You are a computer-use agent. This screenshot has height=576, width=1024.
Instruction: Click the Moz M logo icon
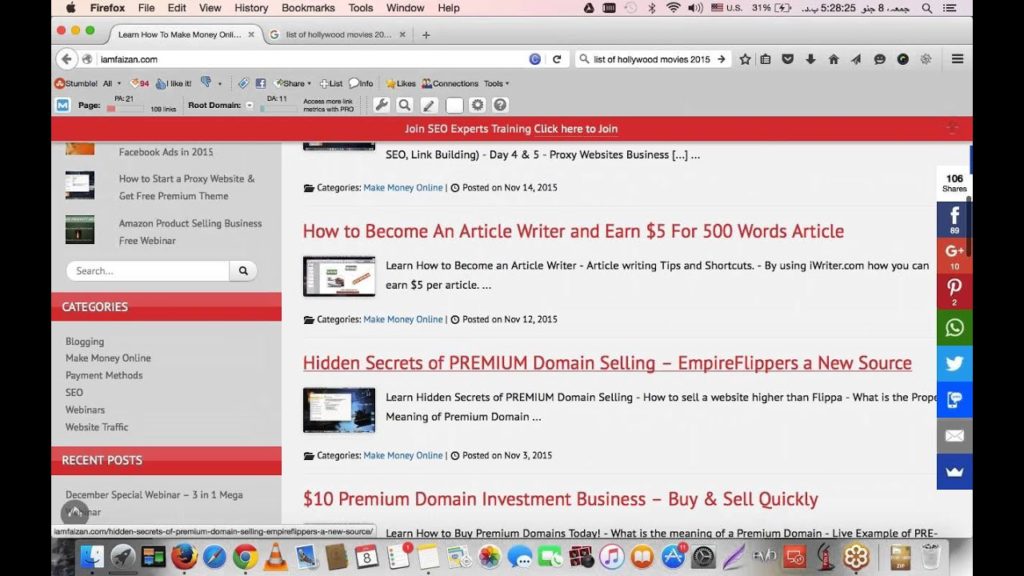click(63, 104)
